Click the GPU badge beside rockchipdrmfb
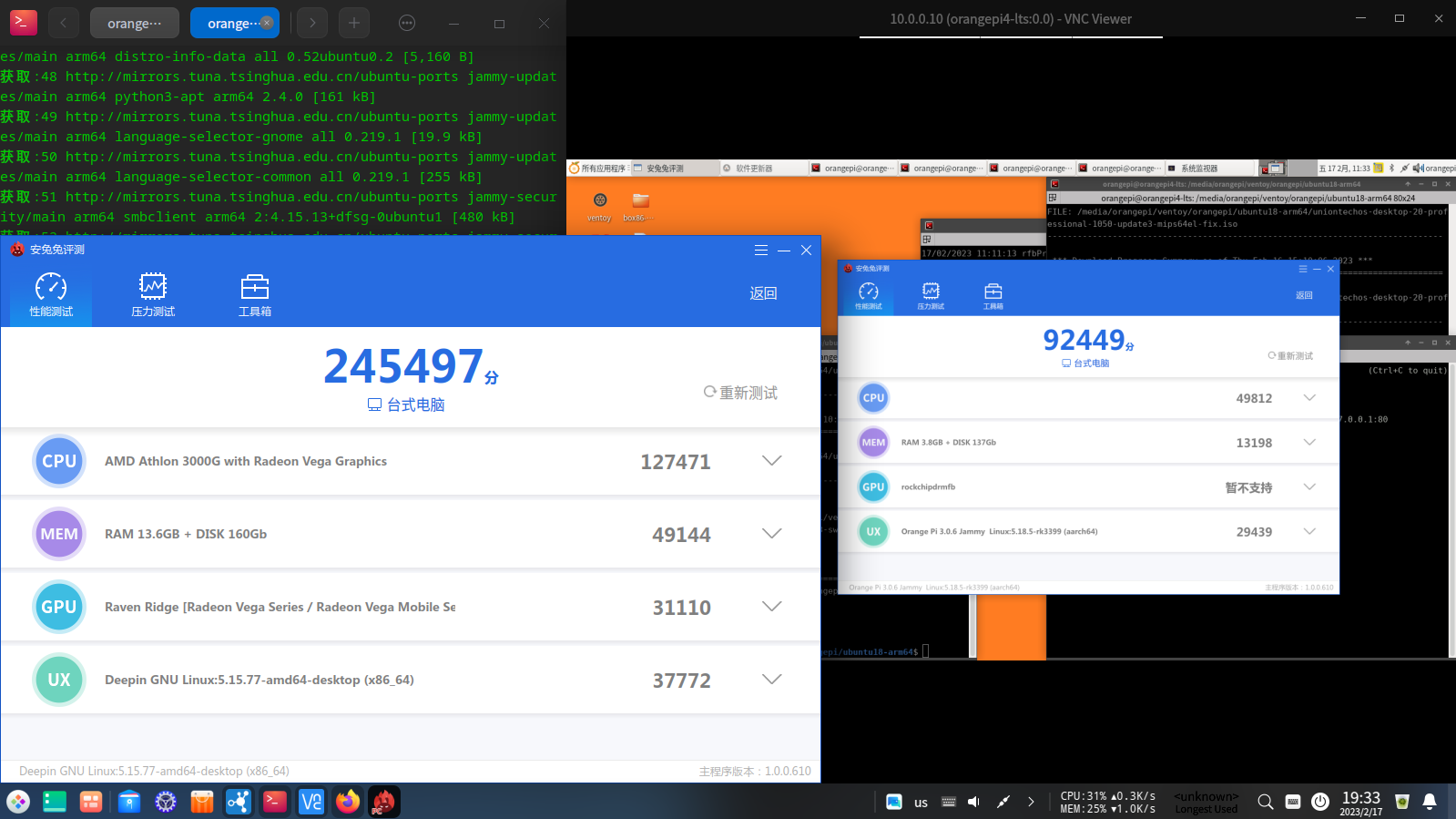Screen dimensions: 1456x819 (873, 487)
